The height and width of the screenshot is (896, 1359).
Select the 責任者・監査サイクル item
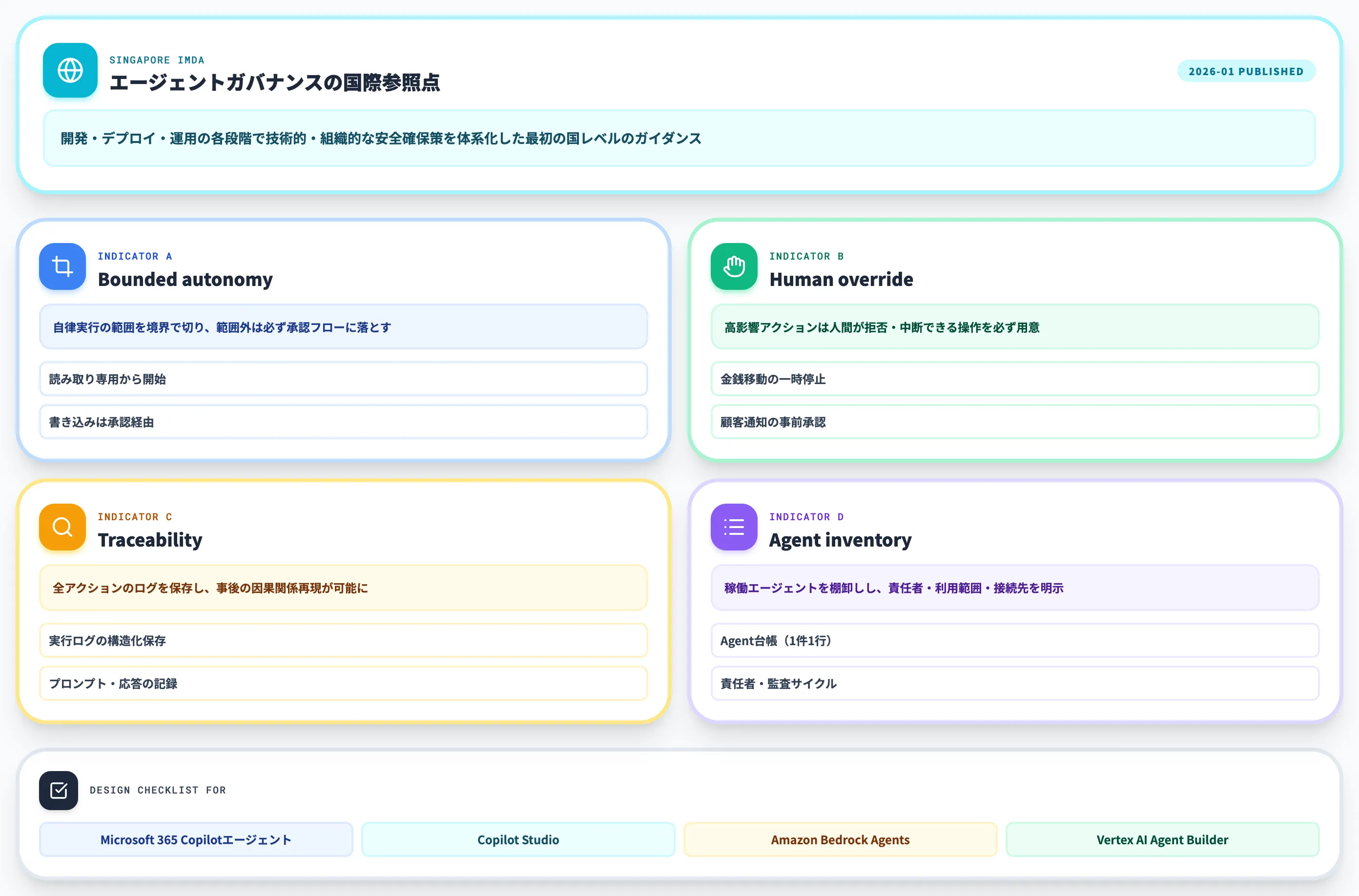pyautogui.click(x=1015, y=683)
